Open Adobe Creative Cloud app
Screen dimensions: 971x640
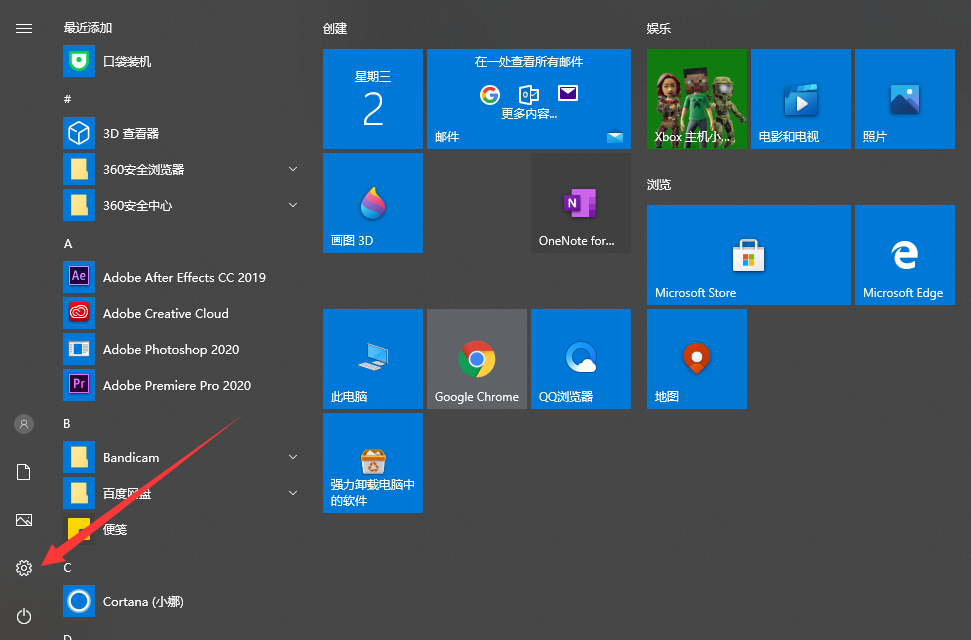(165, 313)
